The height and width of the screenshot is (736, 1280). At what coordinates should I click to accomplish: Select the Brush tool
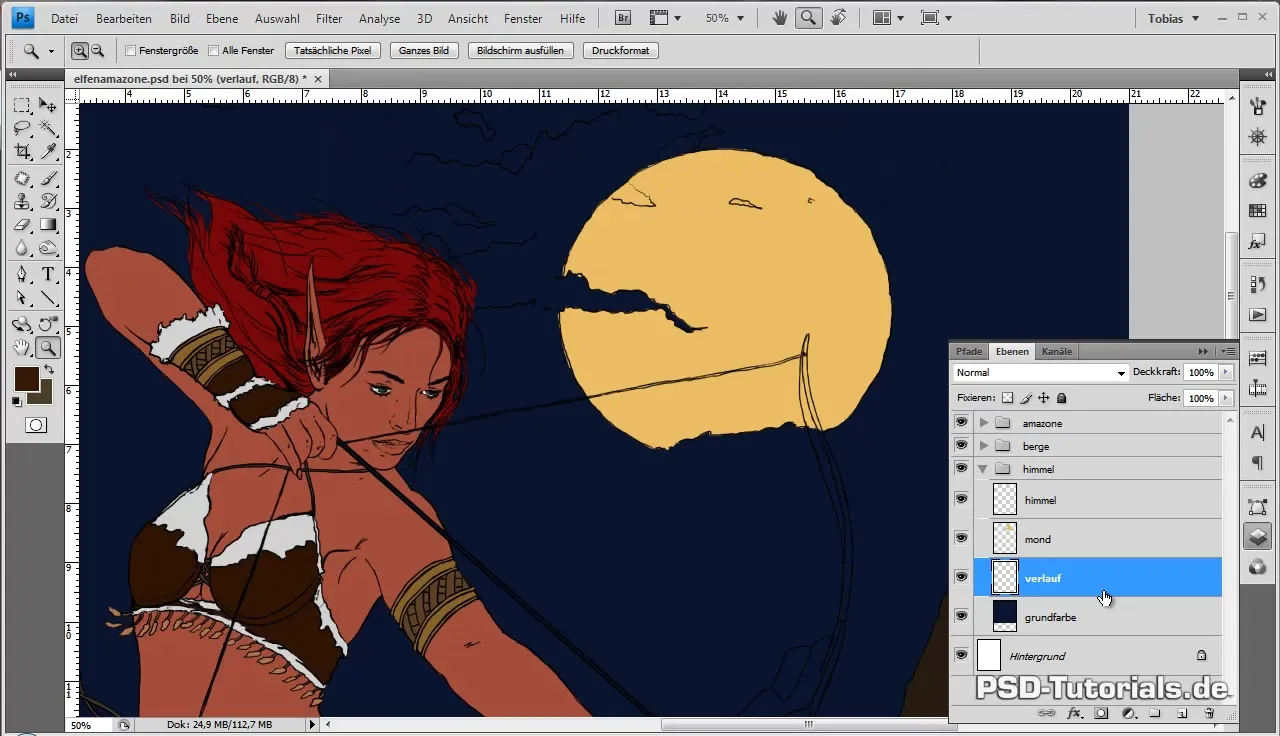(47, 179)
